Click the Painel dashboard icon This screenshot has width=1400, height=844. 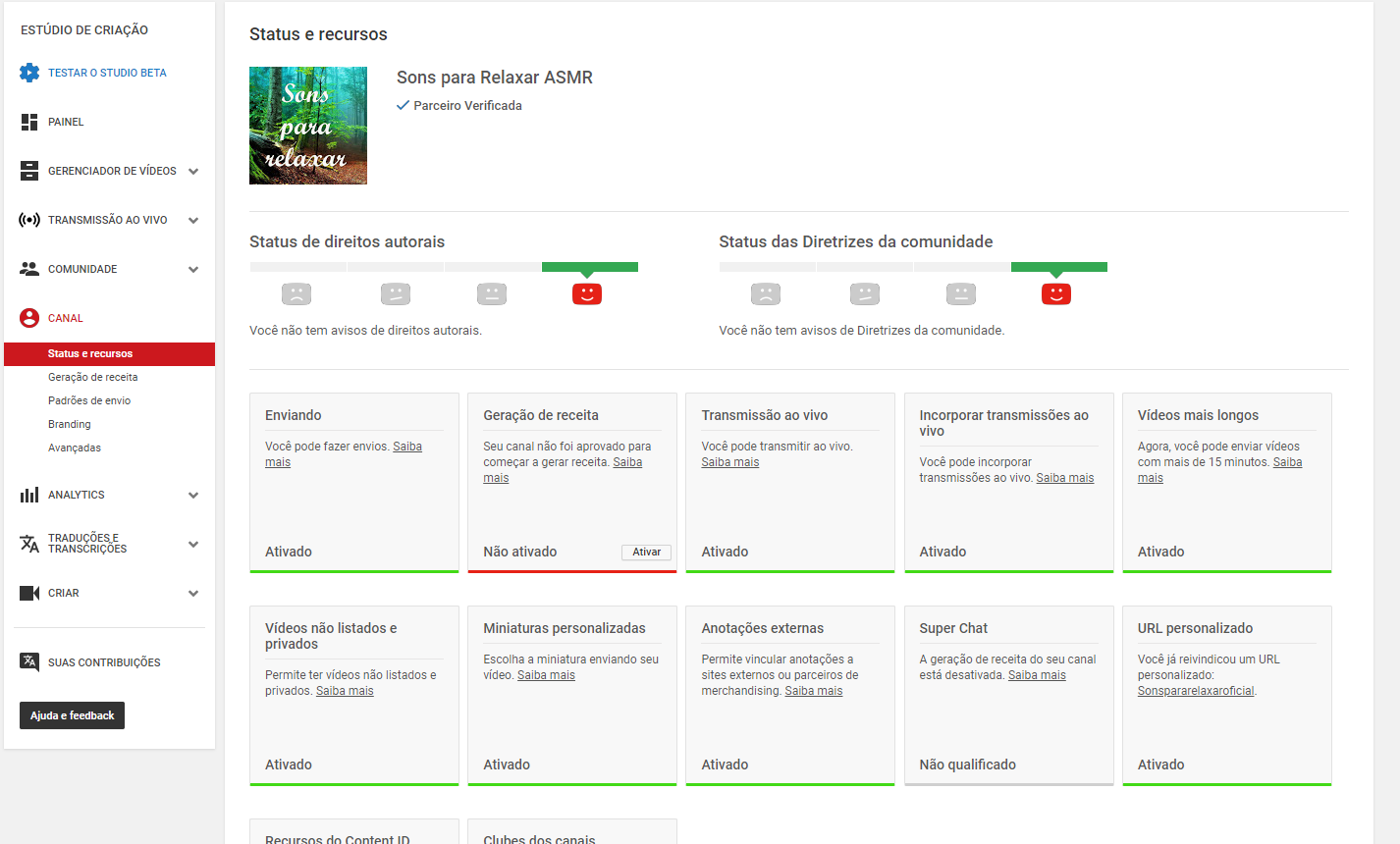click(29, 122)
